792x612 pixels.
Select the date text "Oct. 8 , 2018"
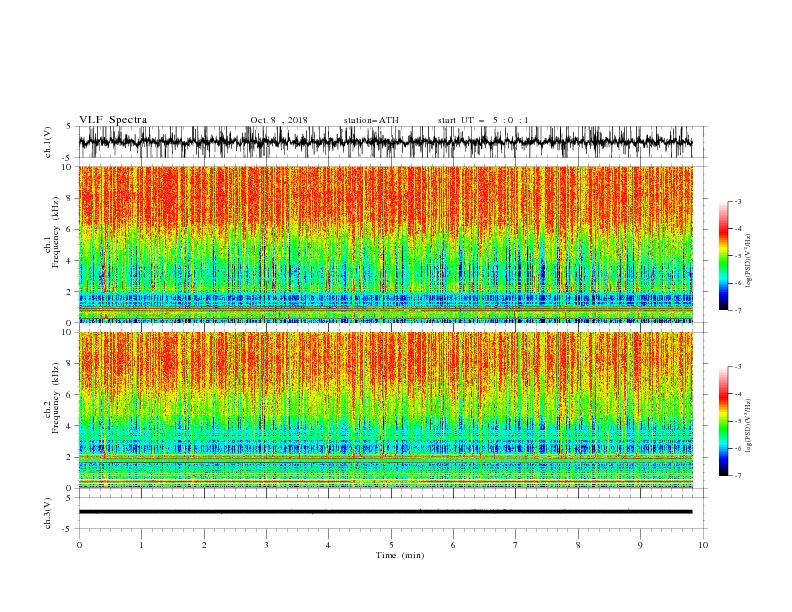[279, 120]
